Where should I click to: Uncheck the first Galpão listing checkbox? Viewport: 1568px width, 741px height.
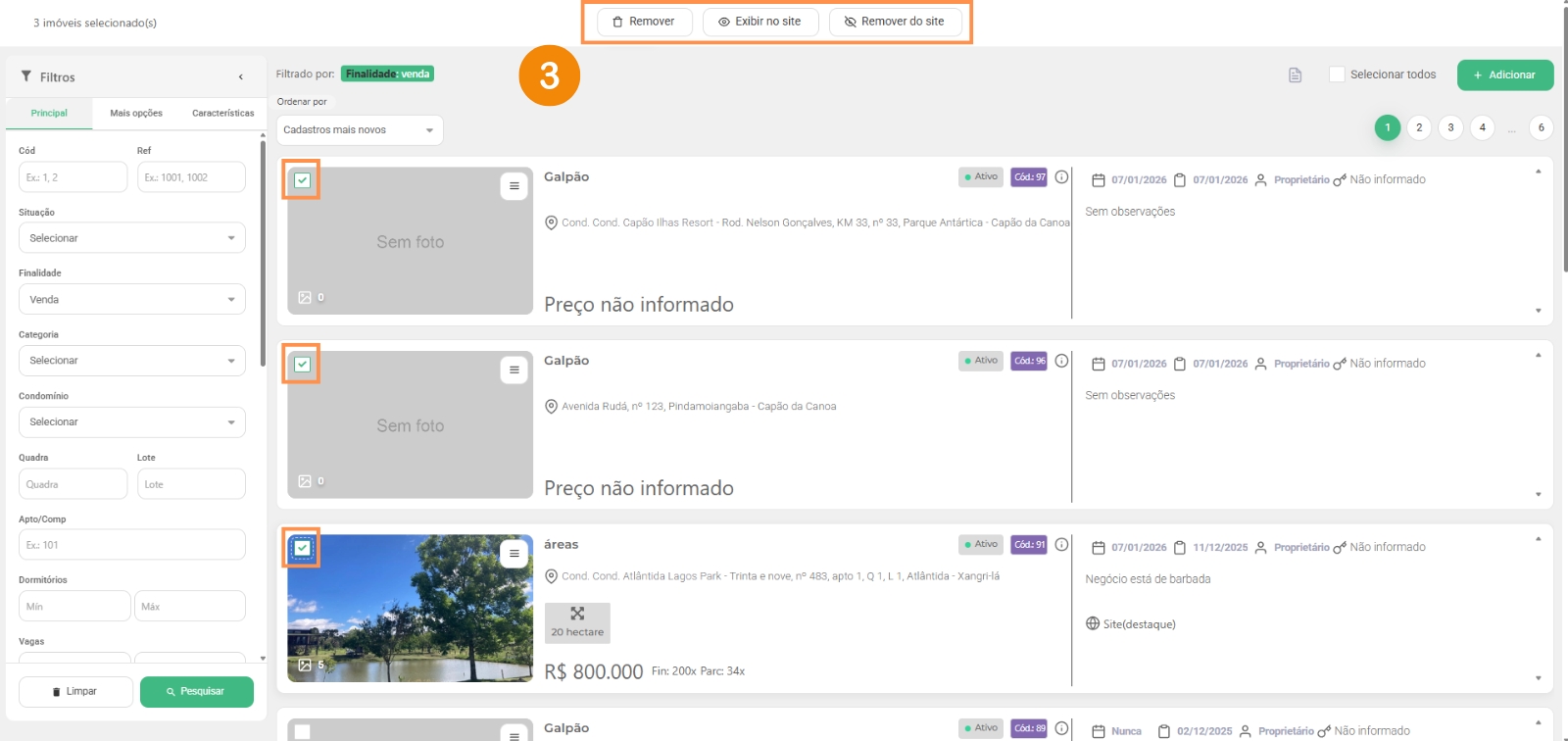303,180
